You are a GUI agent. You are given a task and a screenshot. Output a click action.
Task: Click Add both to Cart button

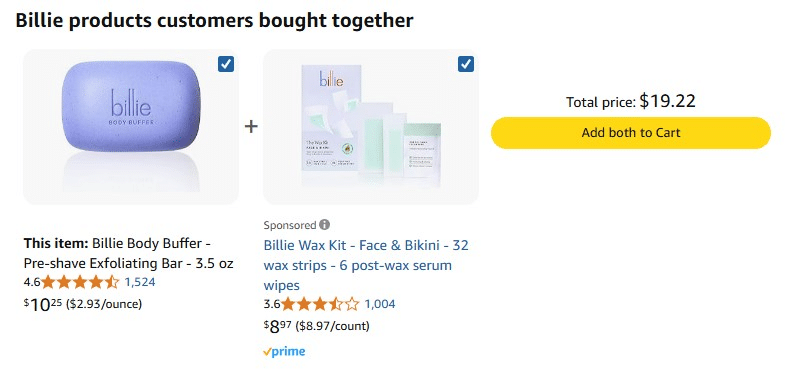[x=630, y=133]
